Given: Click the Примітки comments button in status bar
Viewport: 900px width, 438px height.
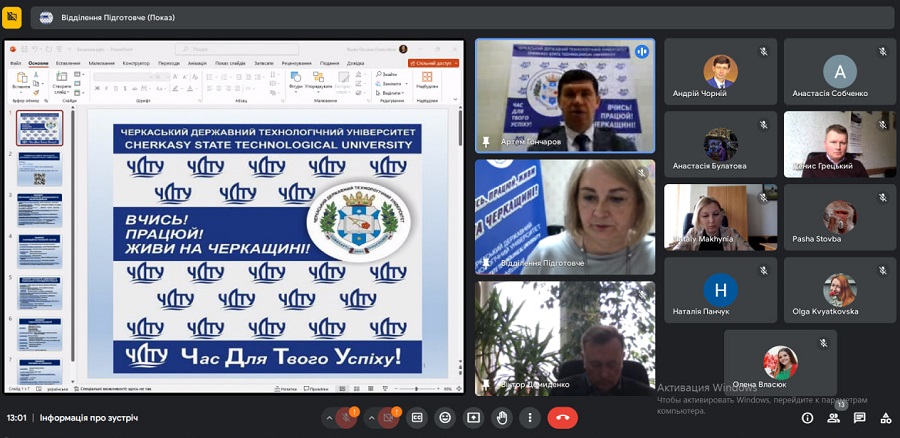Looking at the screenshot, I should point(315,389).
